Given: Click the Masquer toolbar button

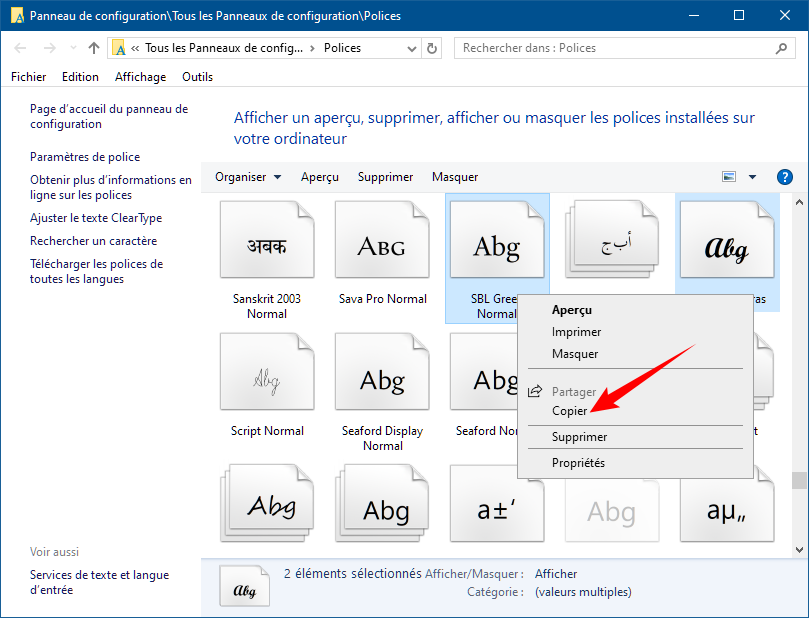Looking at the screenshot, I should click(x=455, y=177).
